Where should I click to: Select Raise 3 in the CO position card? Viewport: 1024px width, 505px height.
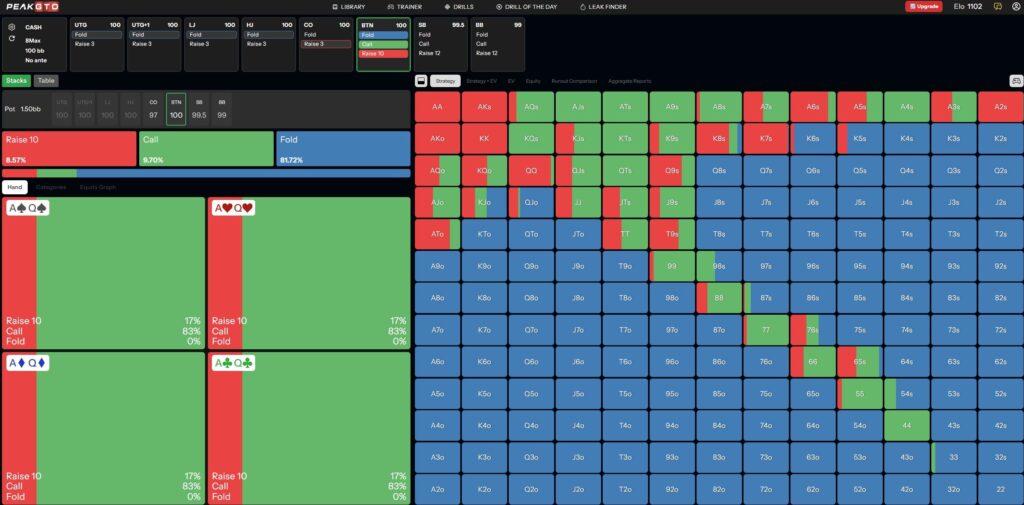click(x=326, y=44)
